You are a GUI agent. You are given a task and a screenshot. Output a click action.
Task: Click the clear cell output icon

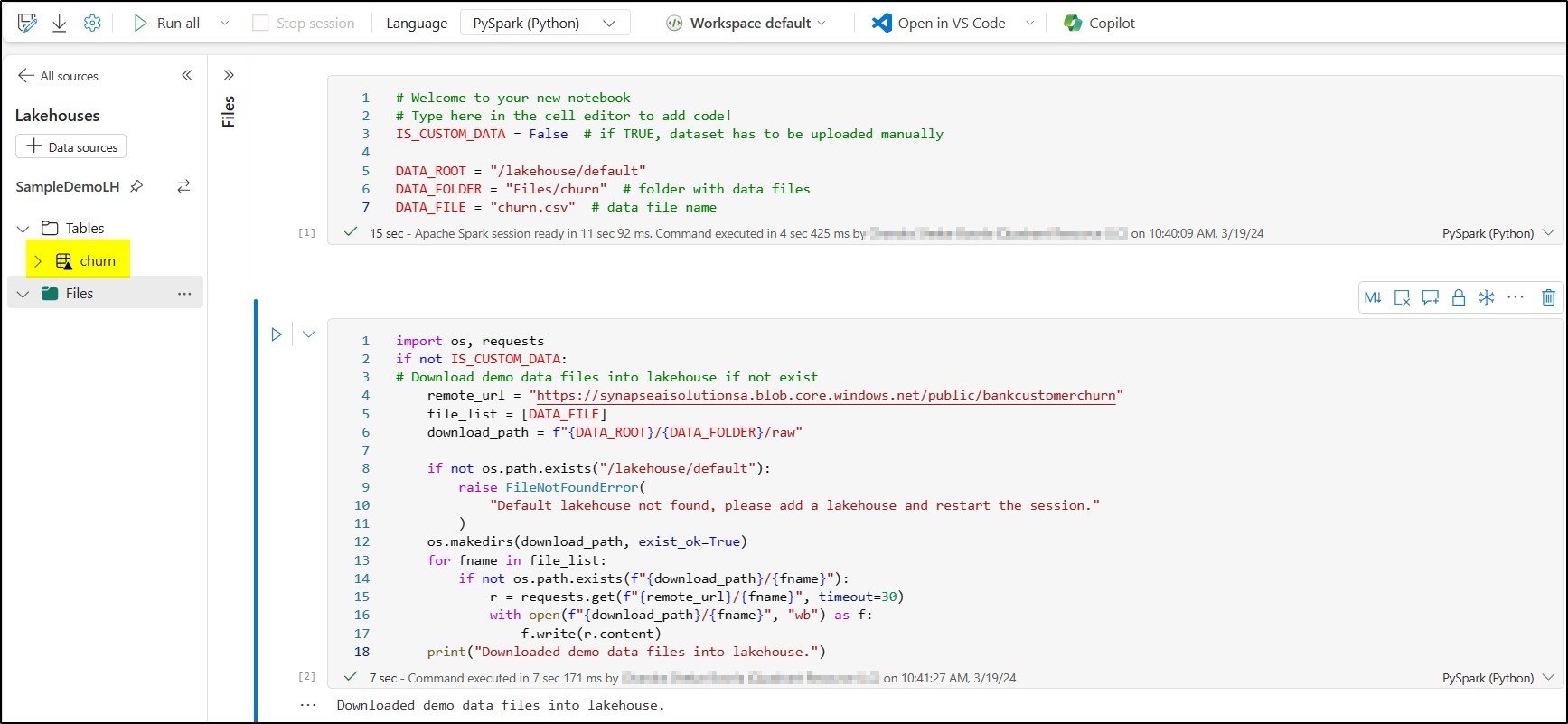1402,297
